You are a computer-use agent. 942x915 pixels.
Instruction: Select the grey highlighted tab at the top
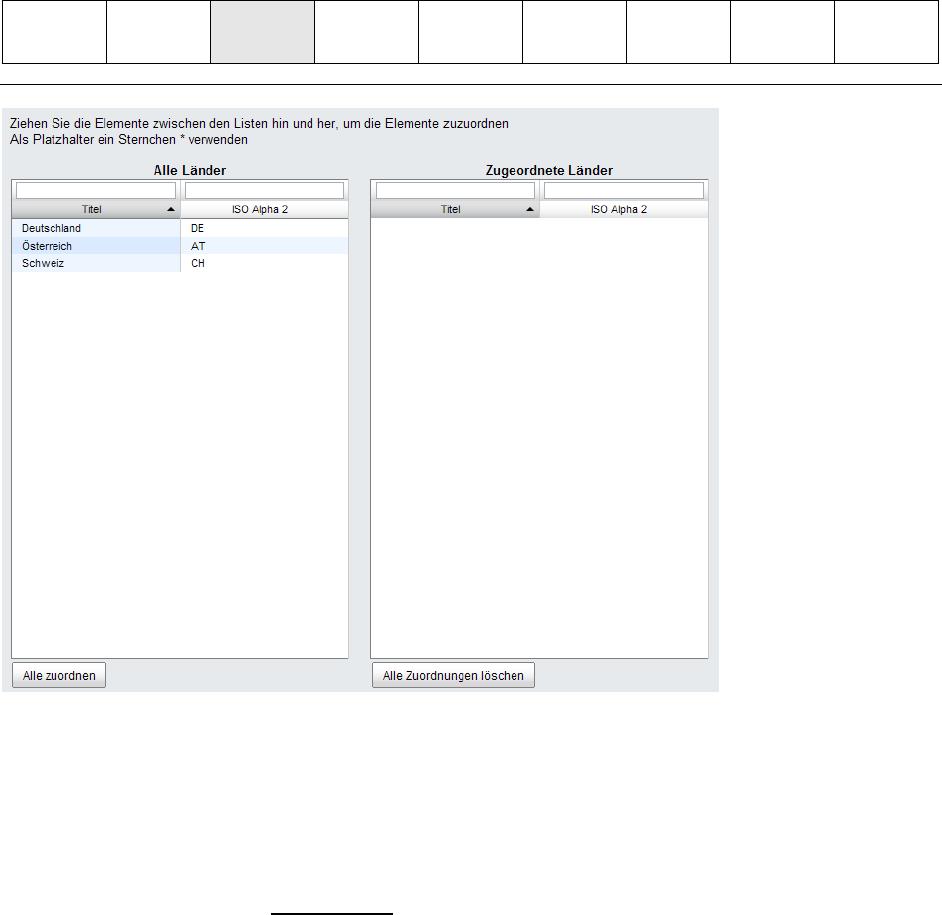[x=262, y=32]
